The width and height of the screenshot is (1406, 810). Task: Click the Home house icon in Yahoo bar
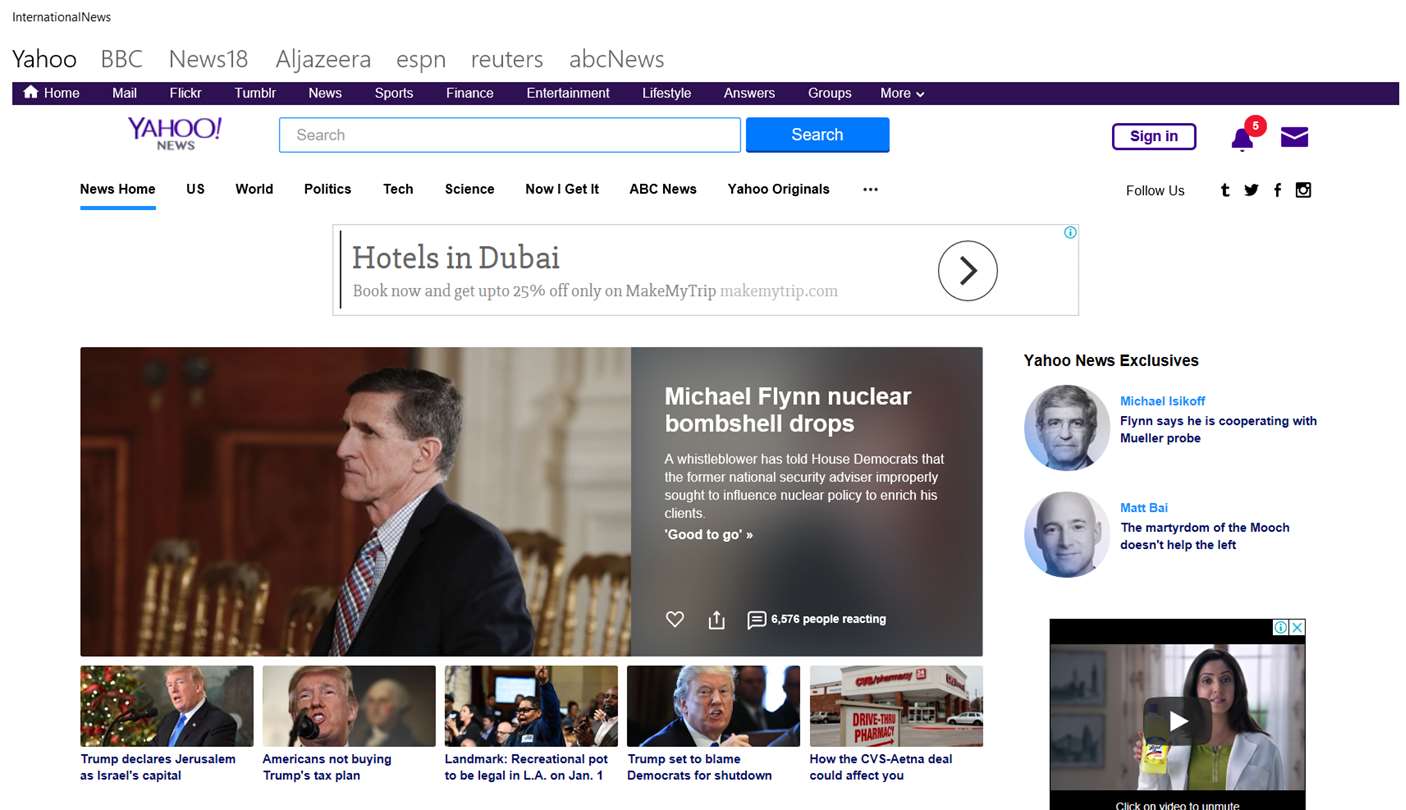(x=31, y=92)
